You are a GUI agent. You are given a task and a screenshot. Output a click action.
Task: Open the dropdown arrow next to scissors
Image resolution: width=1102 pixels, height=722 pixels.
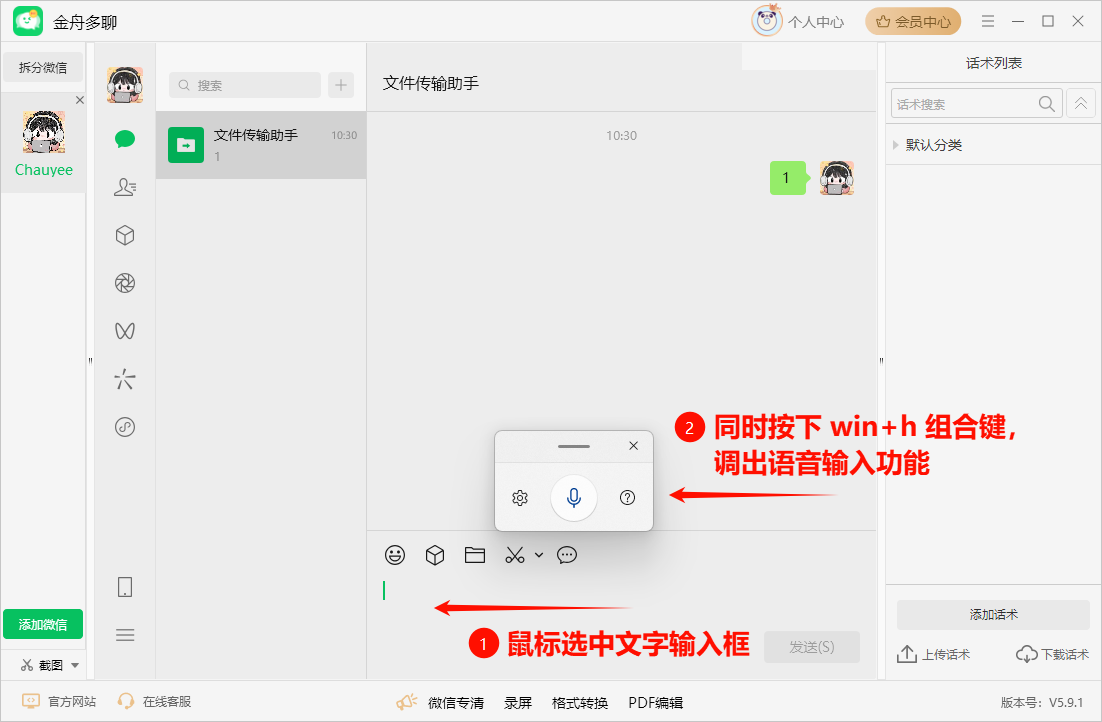(539, 555)
